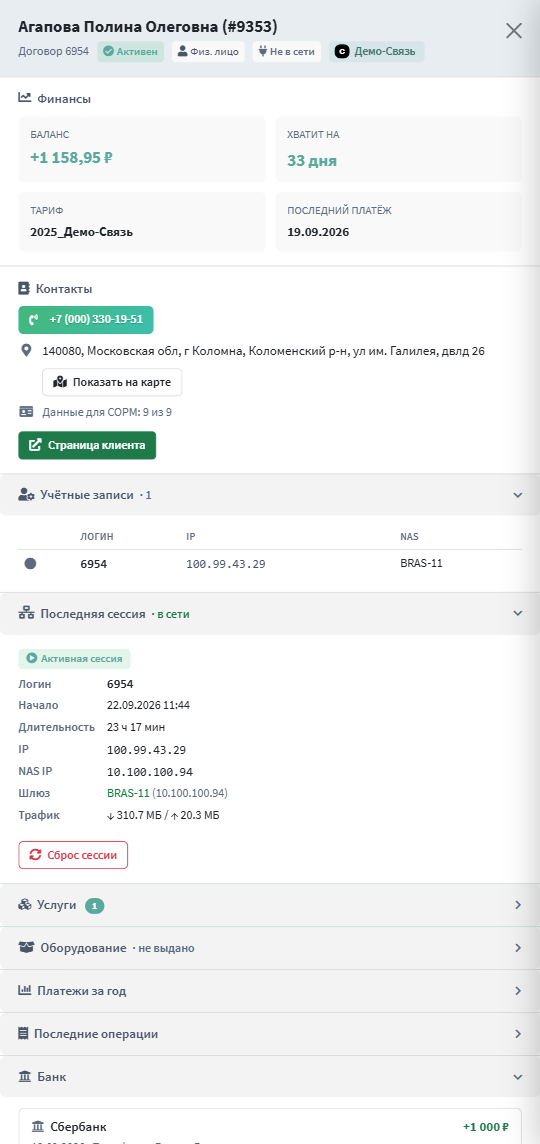540x1144 pixels.
Task: Click the Демо-Связь operator badge
Action: coord(377,52)
